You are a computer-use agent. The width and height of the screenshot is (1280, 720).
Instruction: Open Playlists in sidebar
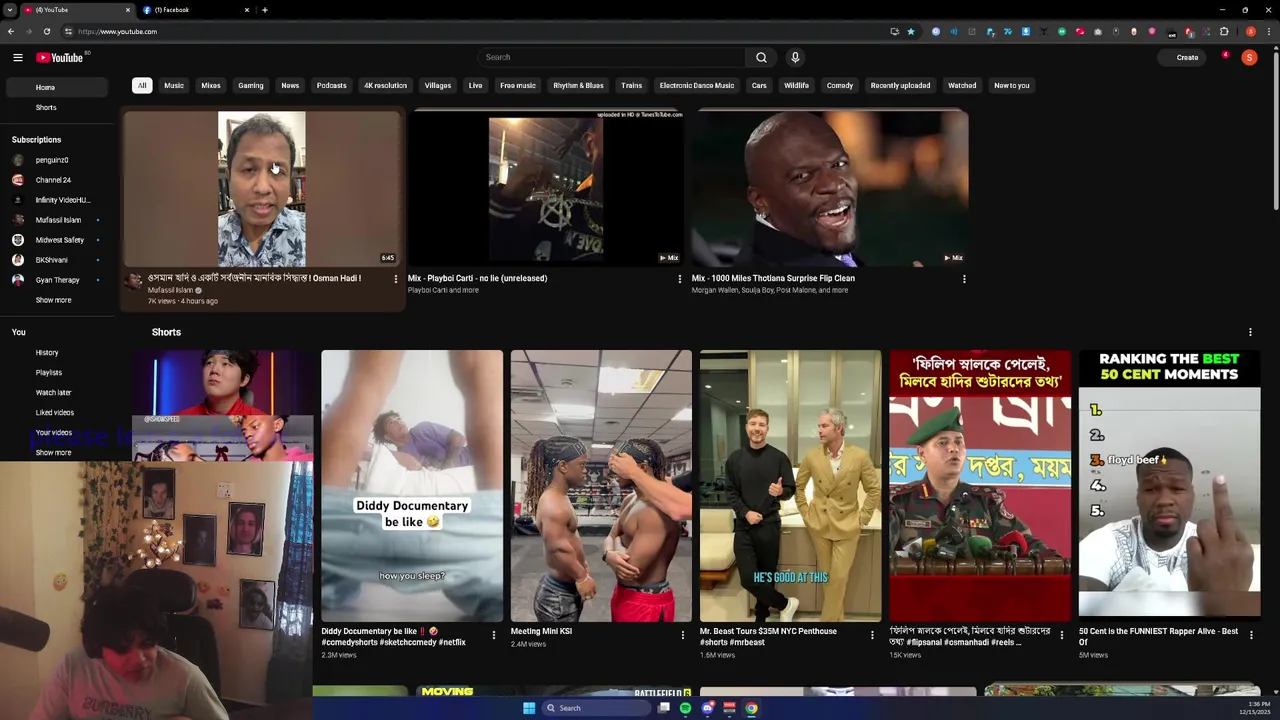(49, 372)
